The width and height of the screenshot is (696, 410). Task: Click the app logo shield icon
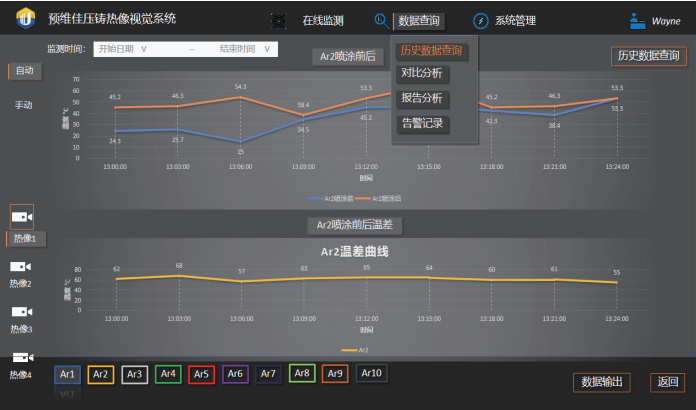point(26,18)
